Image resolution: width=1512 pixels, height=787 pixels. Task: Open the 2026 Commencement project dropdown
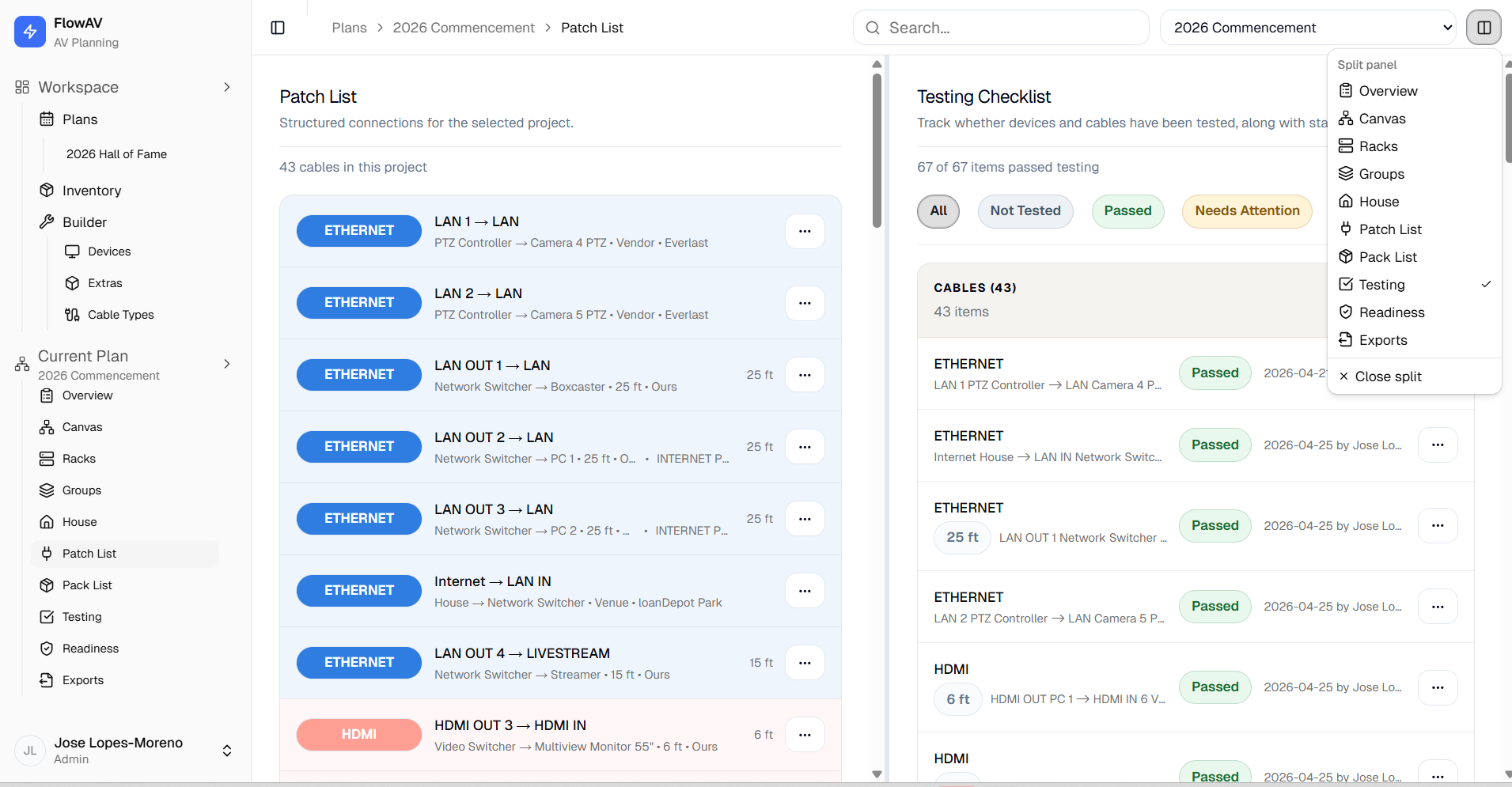tap(1308, 28)
